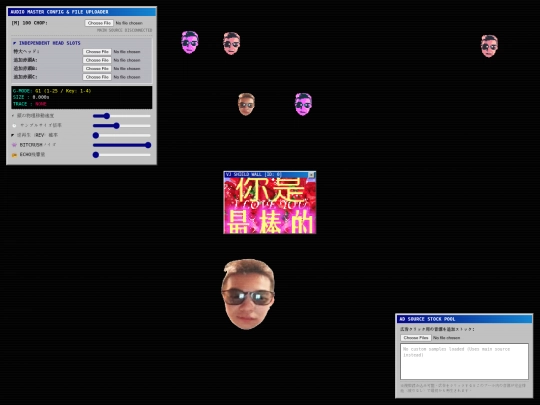This screenshot has width=540, height=405.
Task: Click the pink head in the middle row
Action: [x=303, y=104]
